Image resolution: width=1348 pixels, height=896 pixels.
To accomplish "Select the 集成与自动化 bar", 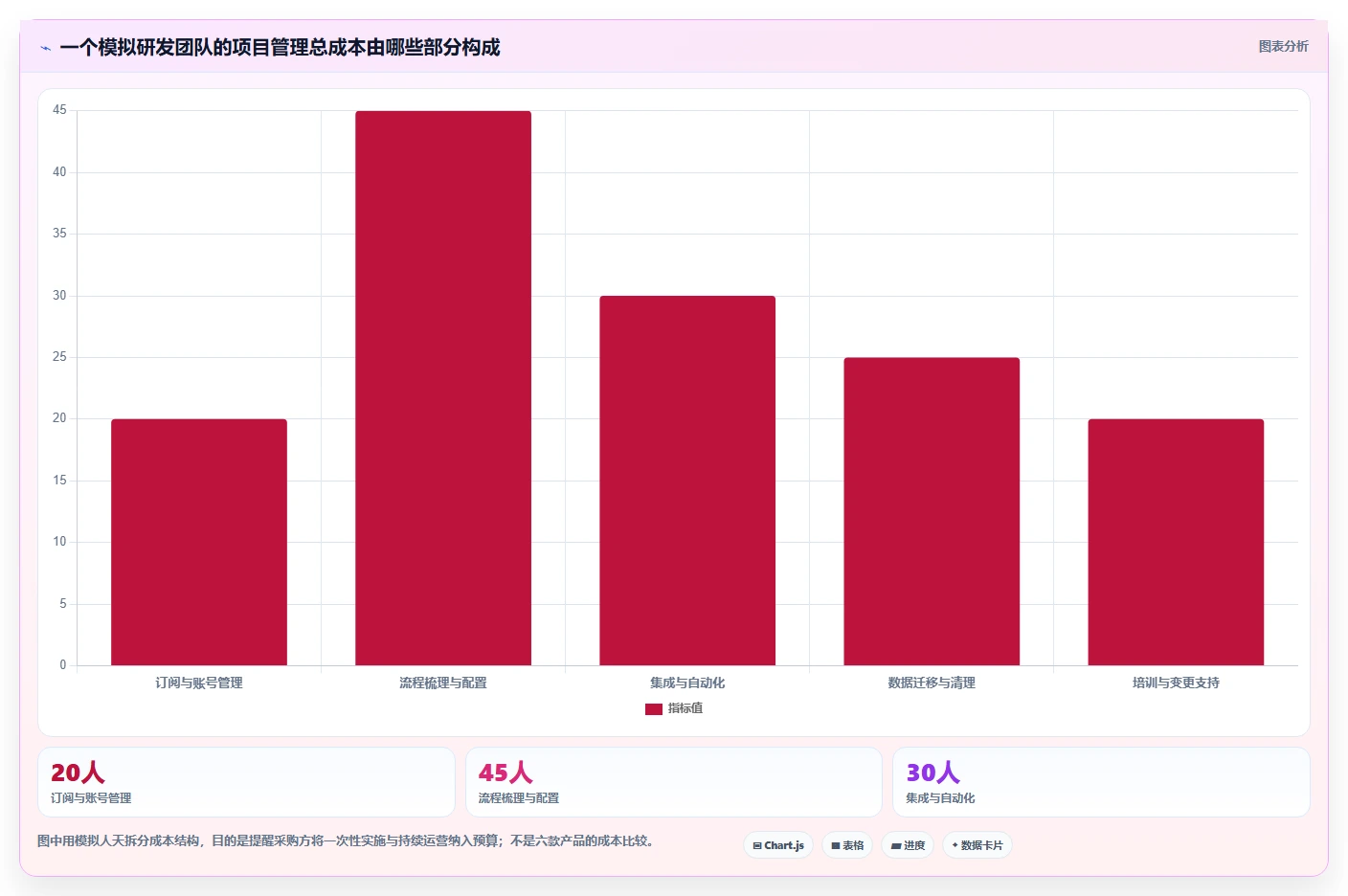I will [x=687, y=481].
